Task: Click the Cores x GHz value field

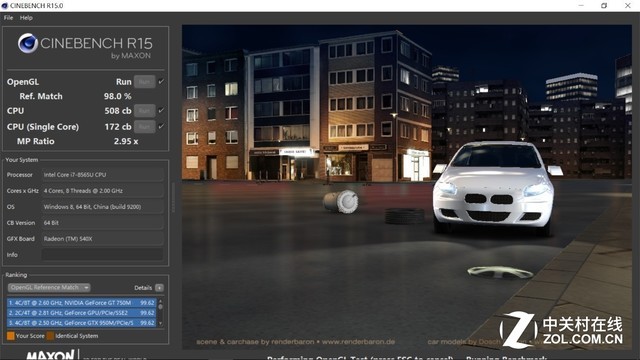Action: [102, 191]
